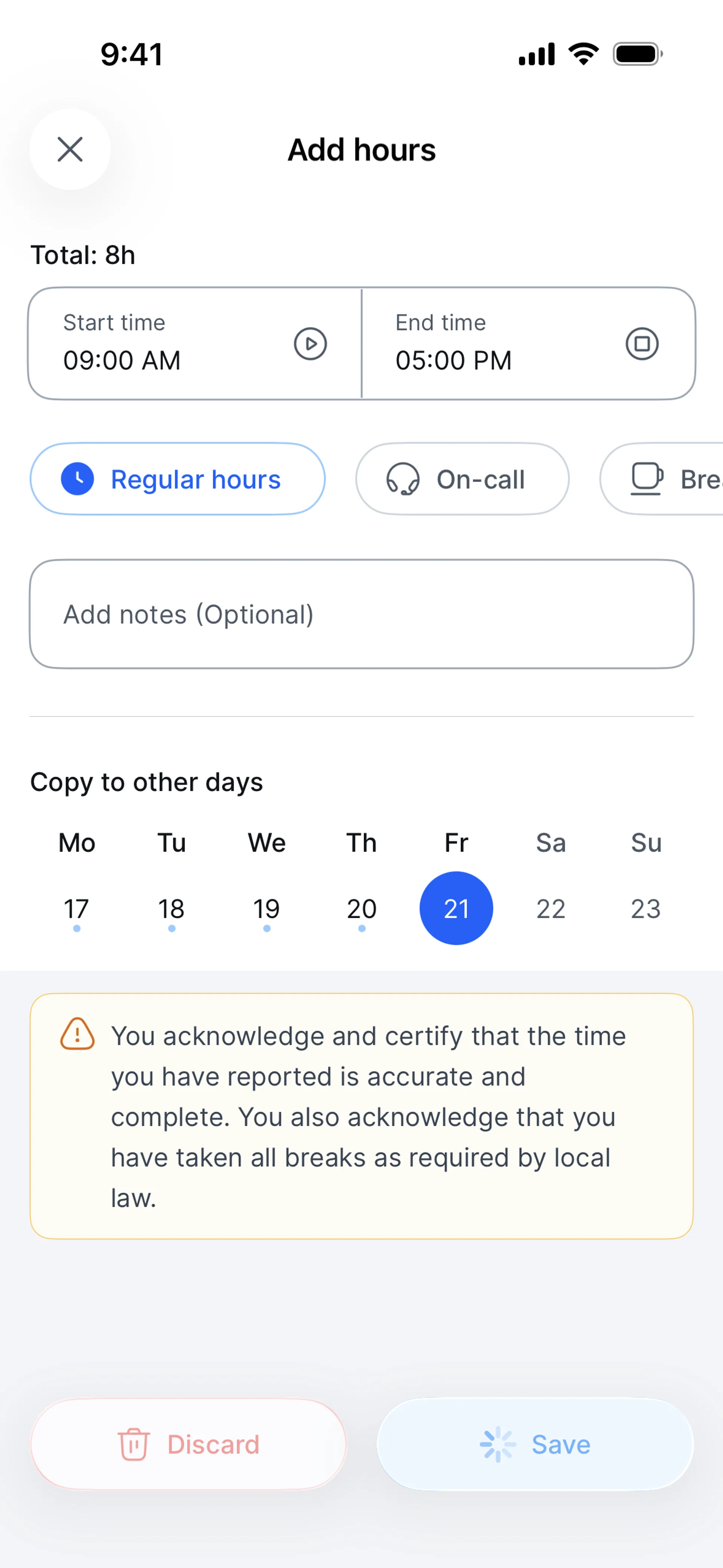The width and height of the screenshot is (723, 1568).
Task: Toggle Saturday 22 for copying
Action: 551,909
